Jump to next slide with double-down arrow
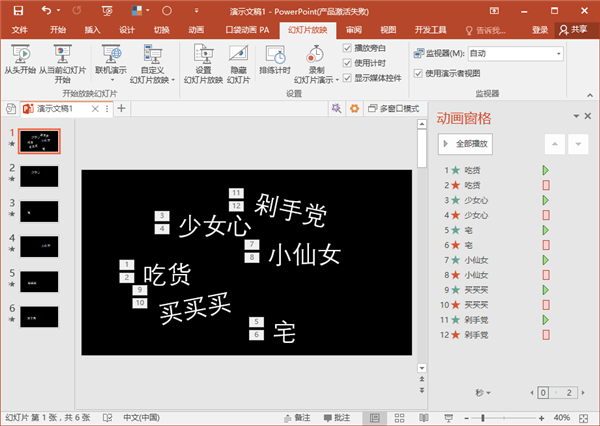Screen dimensions: 600x426 coord(422,390)
